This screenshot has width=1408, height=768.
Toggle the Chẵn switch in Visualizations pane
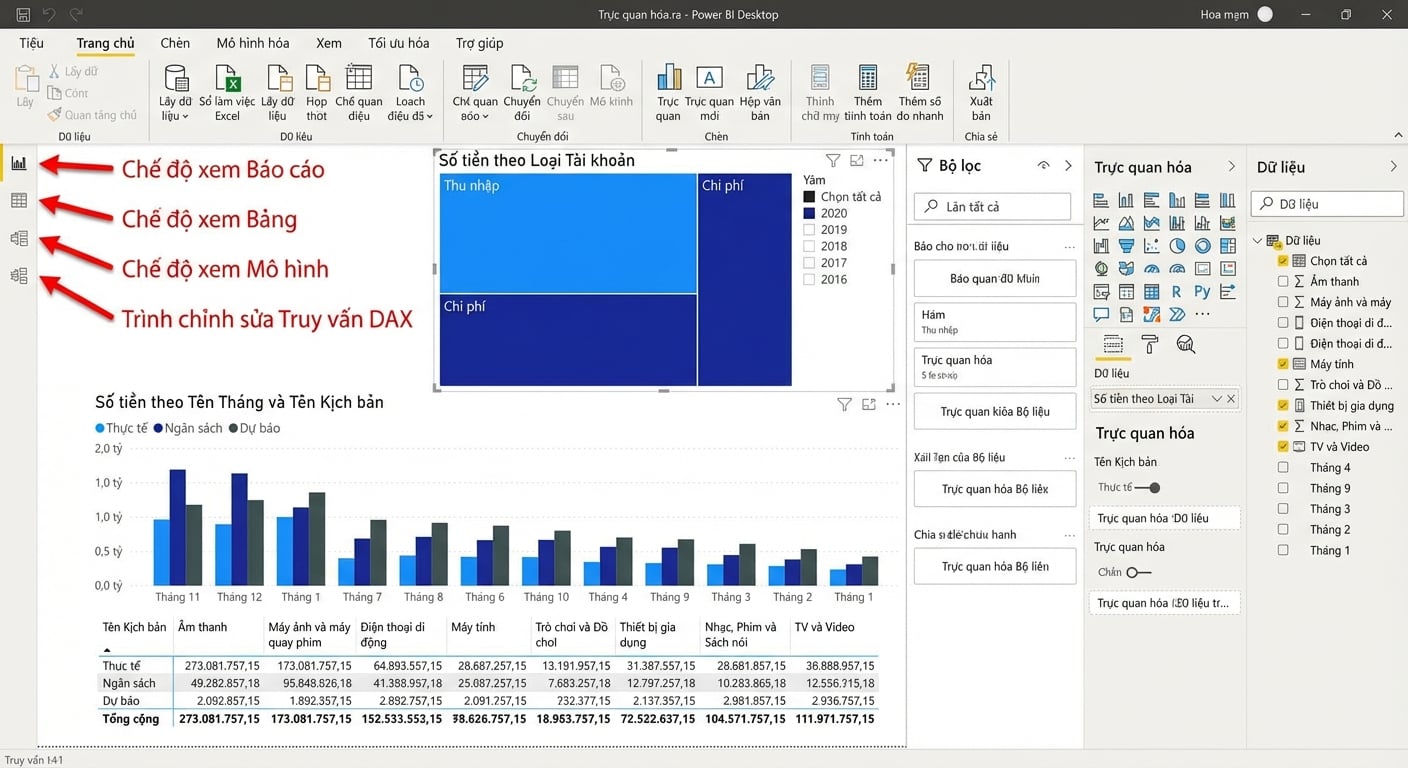click(x=1138, y=573)
